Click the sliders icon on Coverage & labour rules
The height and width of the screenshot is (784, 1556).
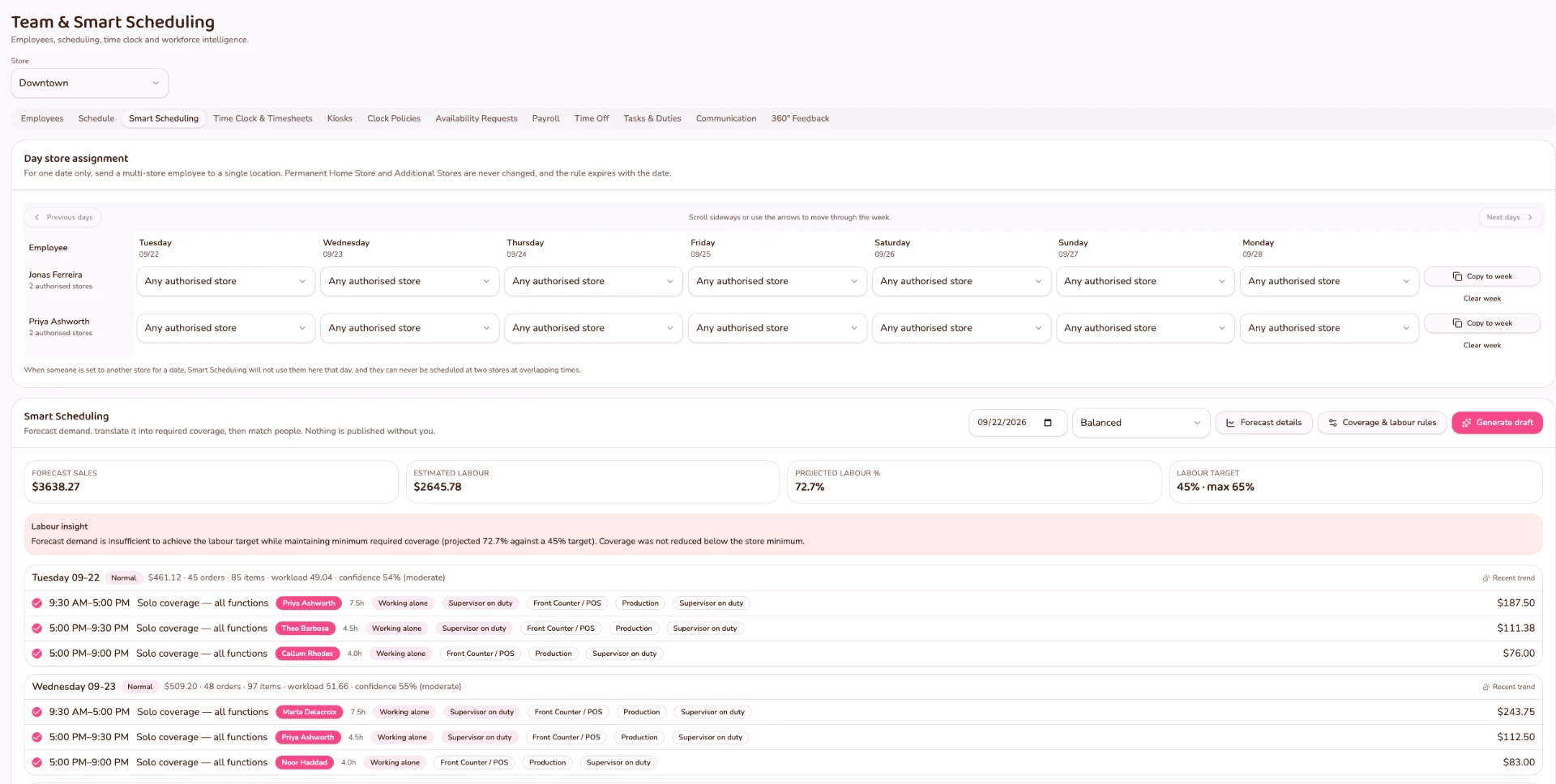(x=1332, y=423)
